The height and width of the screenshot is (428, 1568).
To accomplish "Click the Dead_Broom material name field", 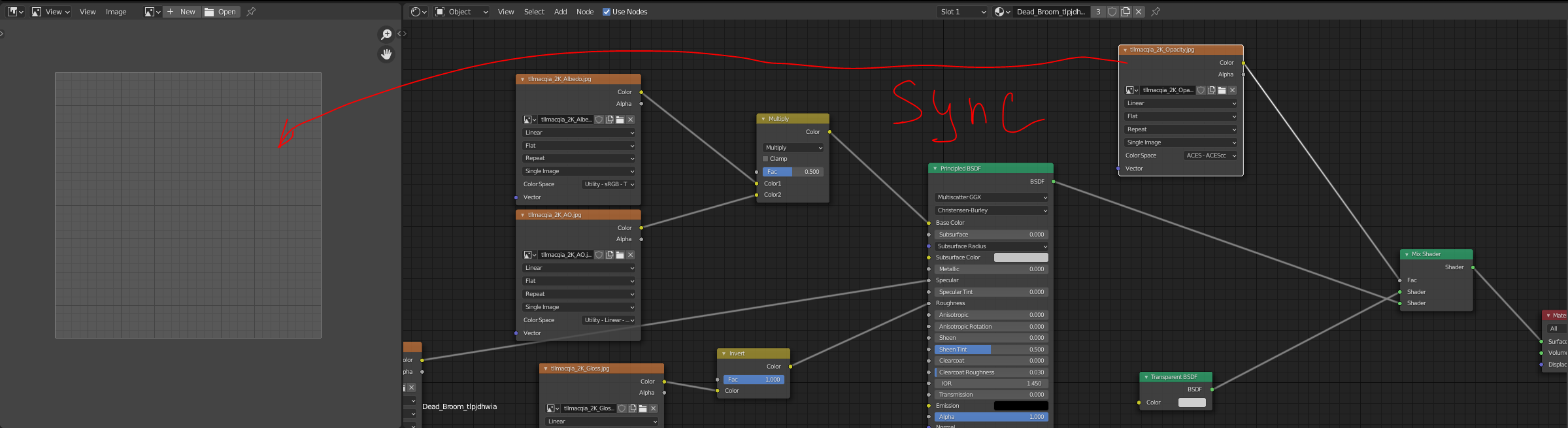I will pyautogui.click(x=1051, y=12).
